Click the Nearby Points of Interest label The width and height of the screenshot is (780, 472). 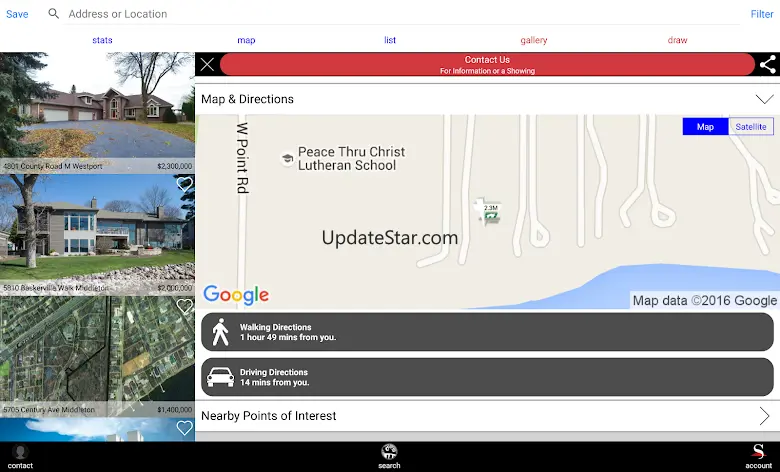coord(269,416)
